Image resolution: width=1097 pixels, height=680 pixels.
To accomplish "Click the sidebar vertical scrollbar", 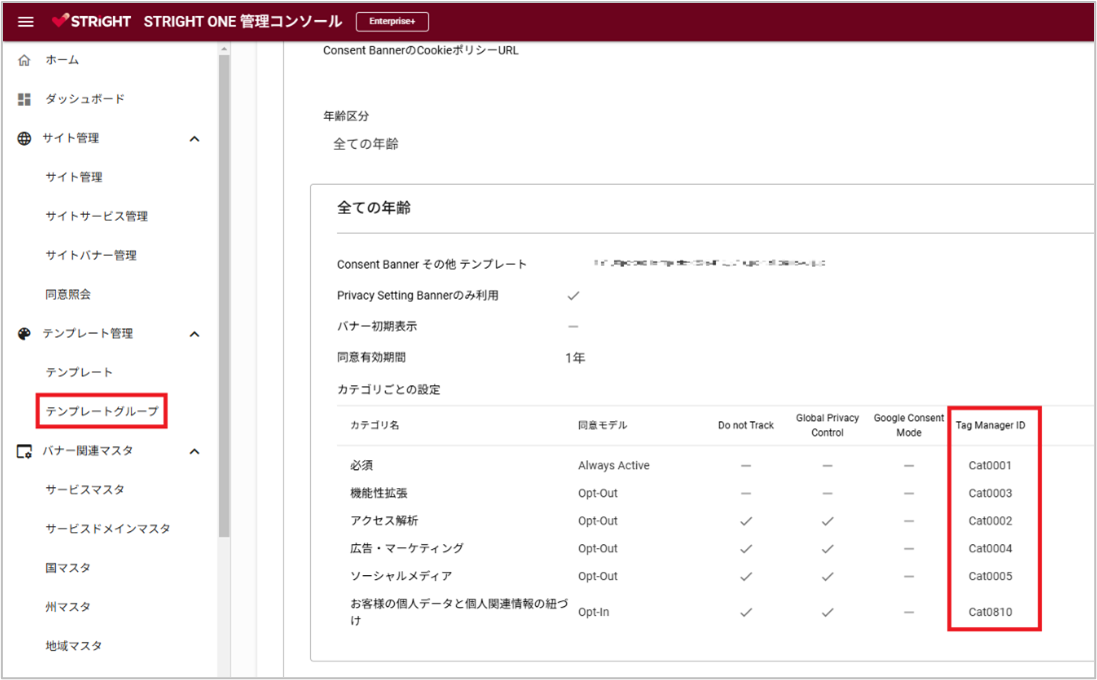I will [x=224, y=294].
